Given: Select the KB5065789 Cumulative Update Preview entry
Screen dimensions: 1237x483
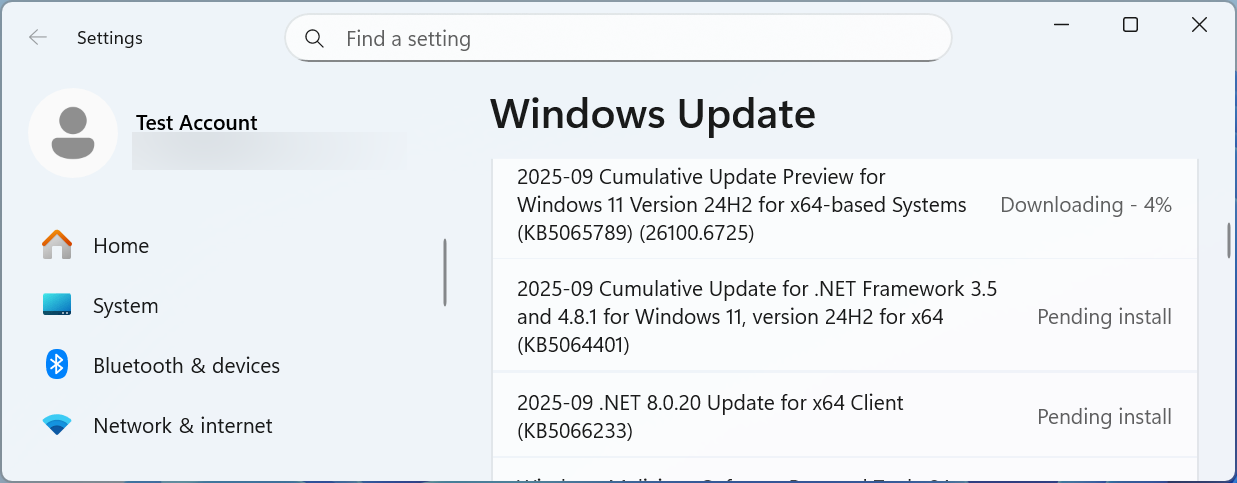Looking at the screenshot, I should [x=741, y=205].
